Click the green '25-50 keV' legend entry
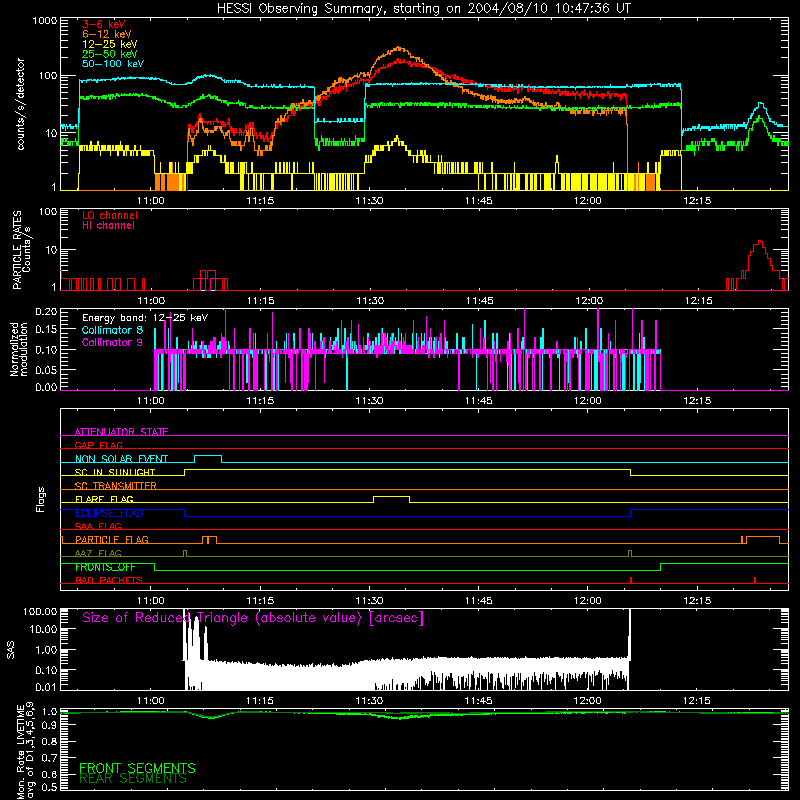 click(x=110, y=54)
